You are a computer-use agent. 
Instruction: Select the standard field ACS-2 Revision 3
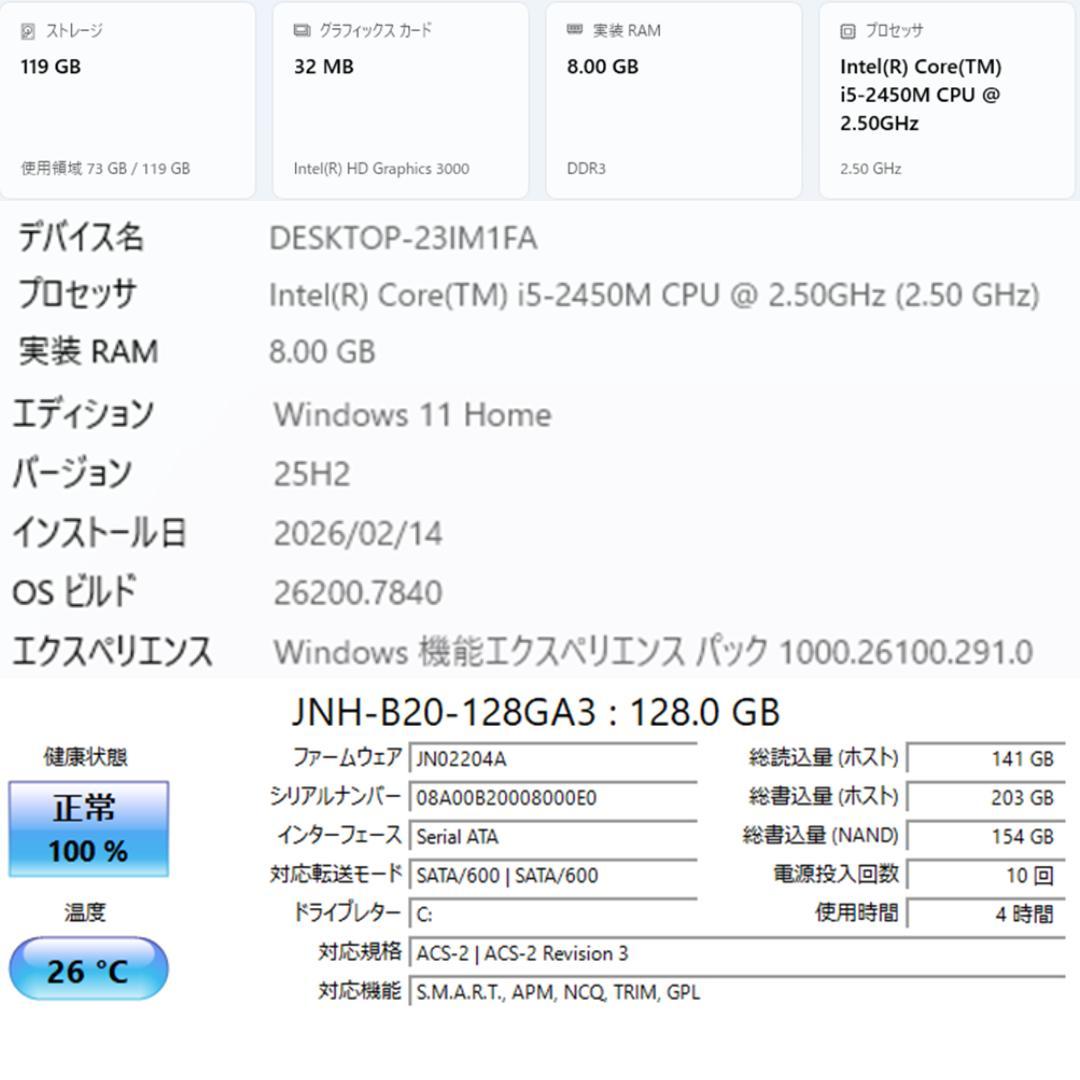click(737, 953)
